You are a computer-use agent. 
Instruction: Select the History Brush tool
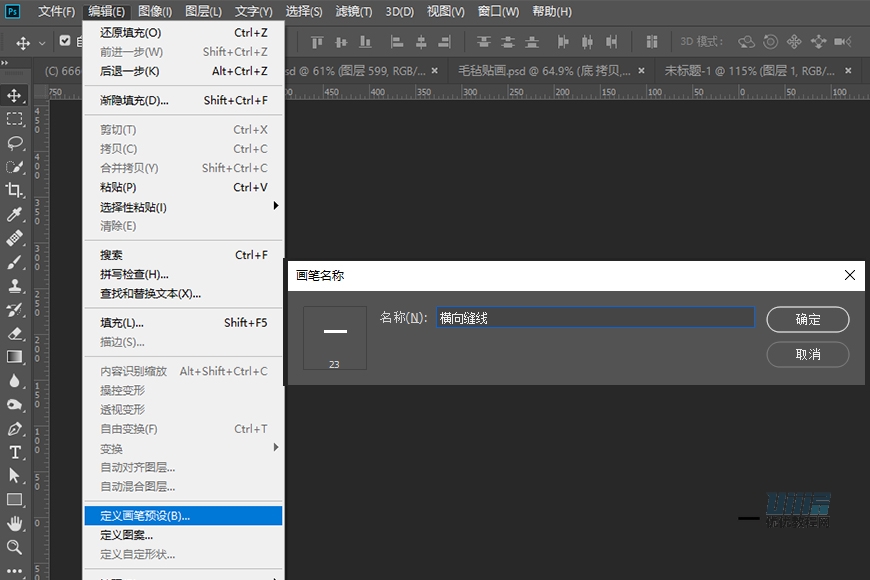click(14, 310)
